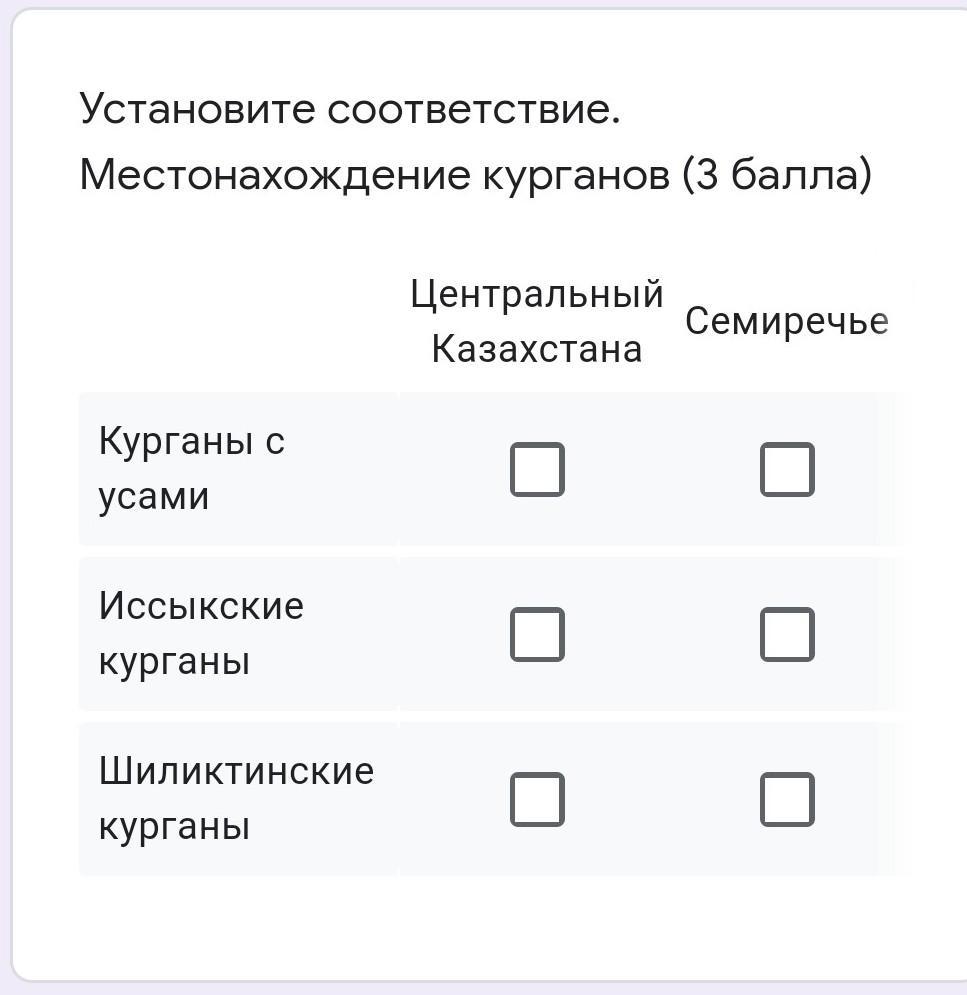Click the Установите соответствие question title
This screenshot has width=967, height=995.
pyautogui.click(x=350, y=109)
